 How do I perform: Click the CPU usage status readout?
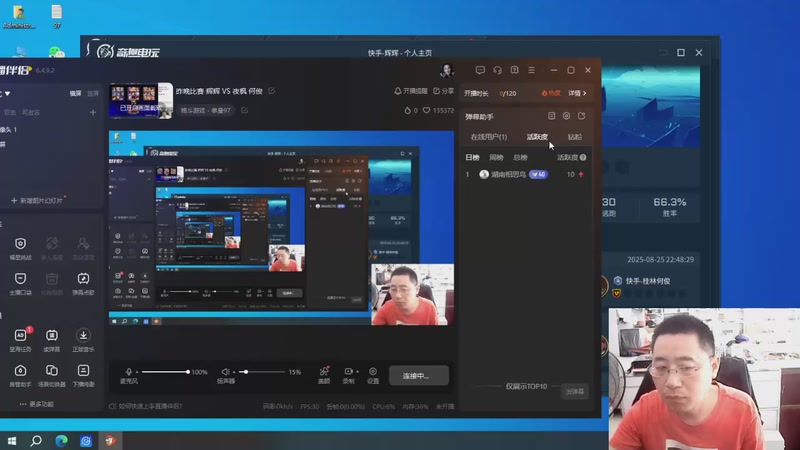coord(384,407)
